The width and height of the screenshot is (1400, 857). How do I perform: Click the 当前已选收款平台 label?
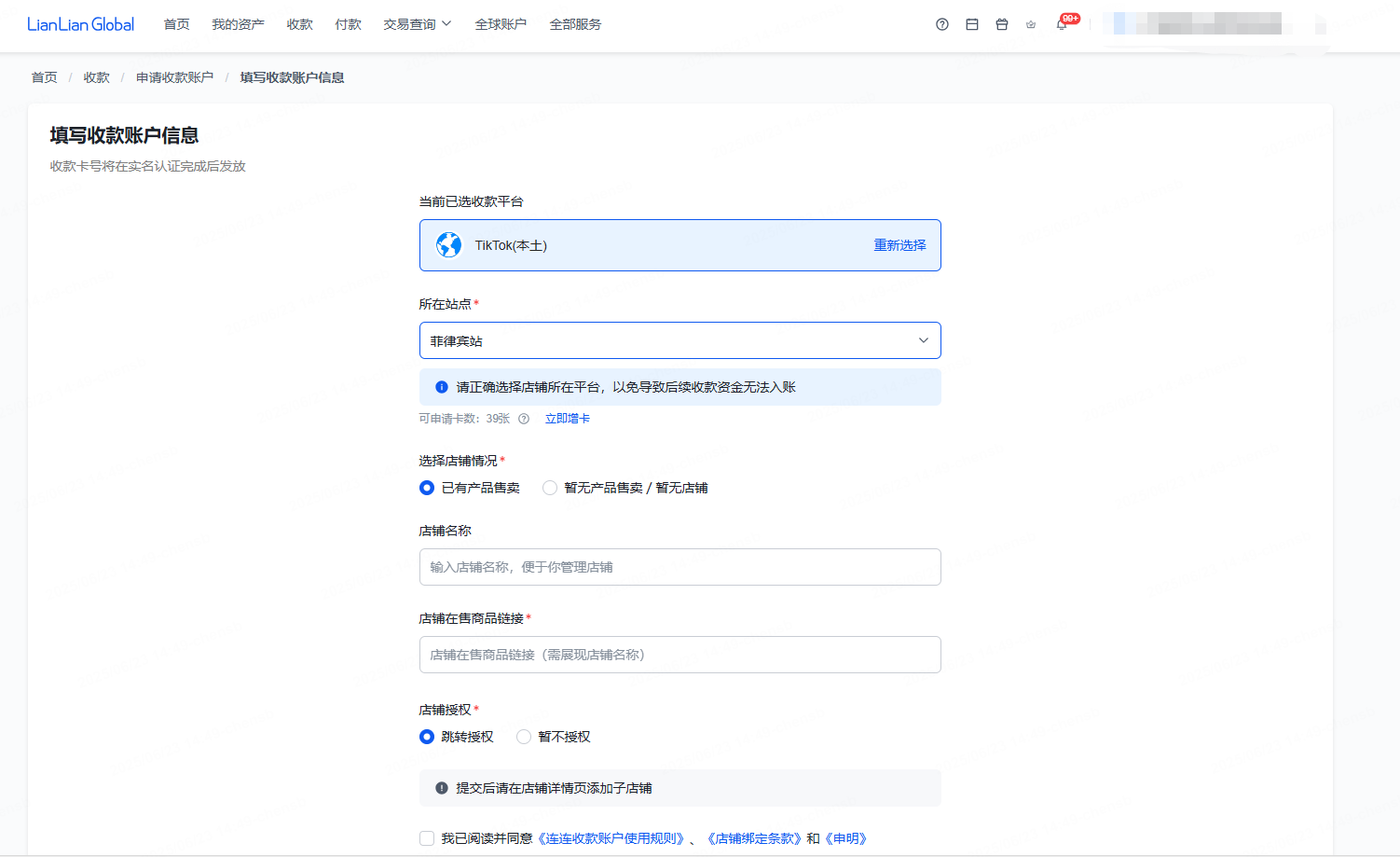[472, 201]
